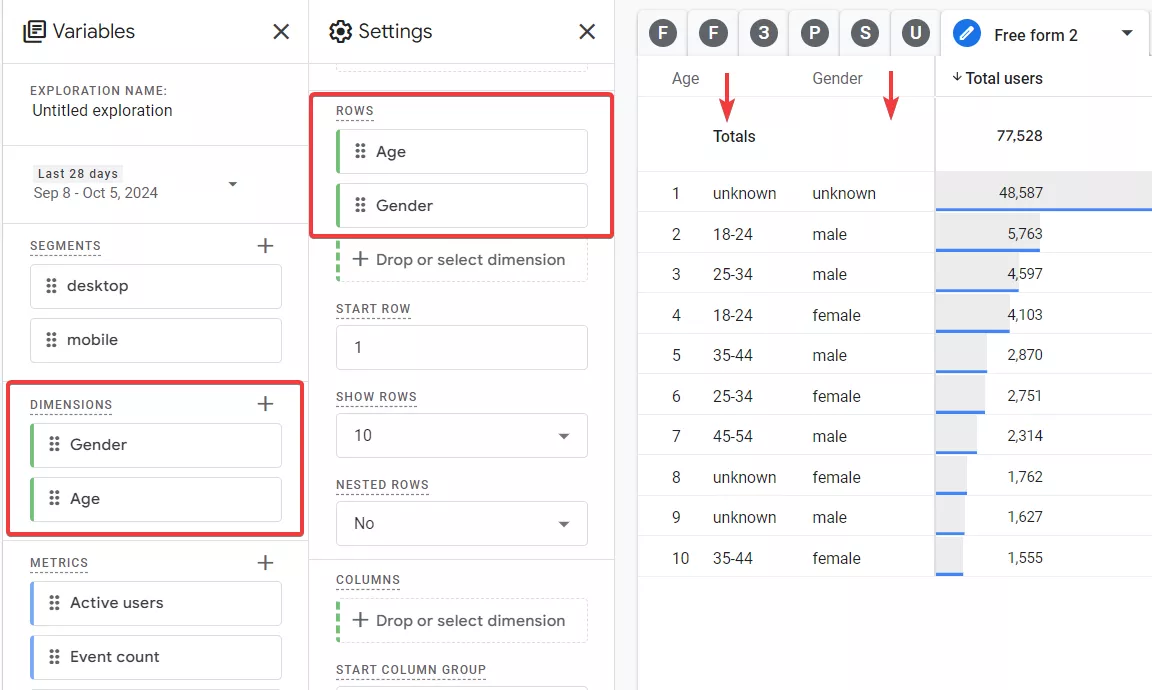
Task: Click drag handle of Age in Dimensions
Action: click(54, 498)
